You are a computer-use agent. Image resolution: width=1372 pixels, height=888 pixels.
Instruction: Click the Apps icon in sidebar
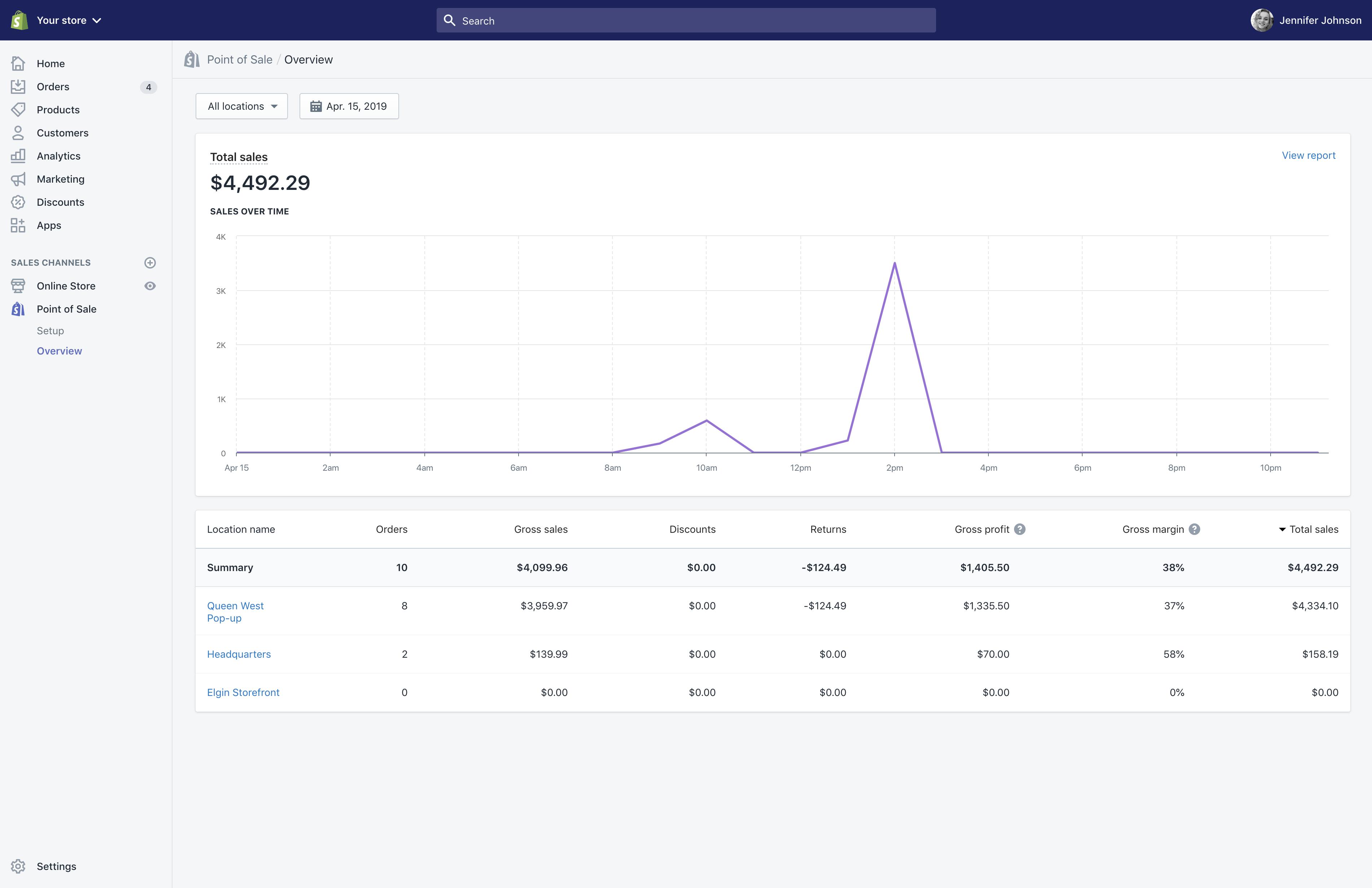pos(18,224)
